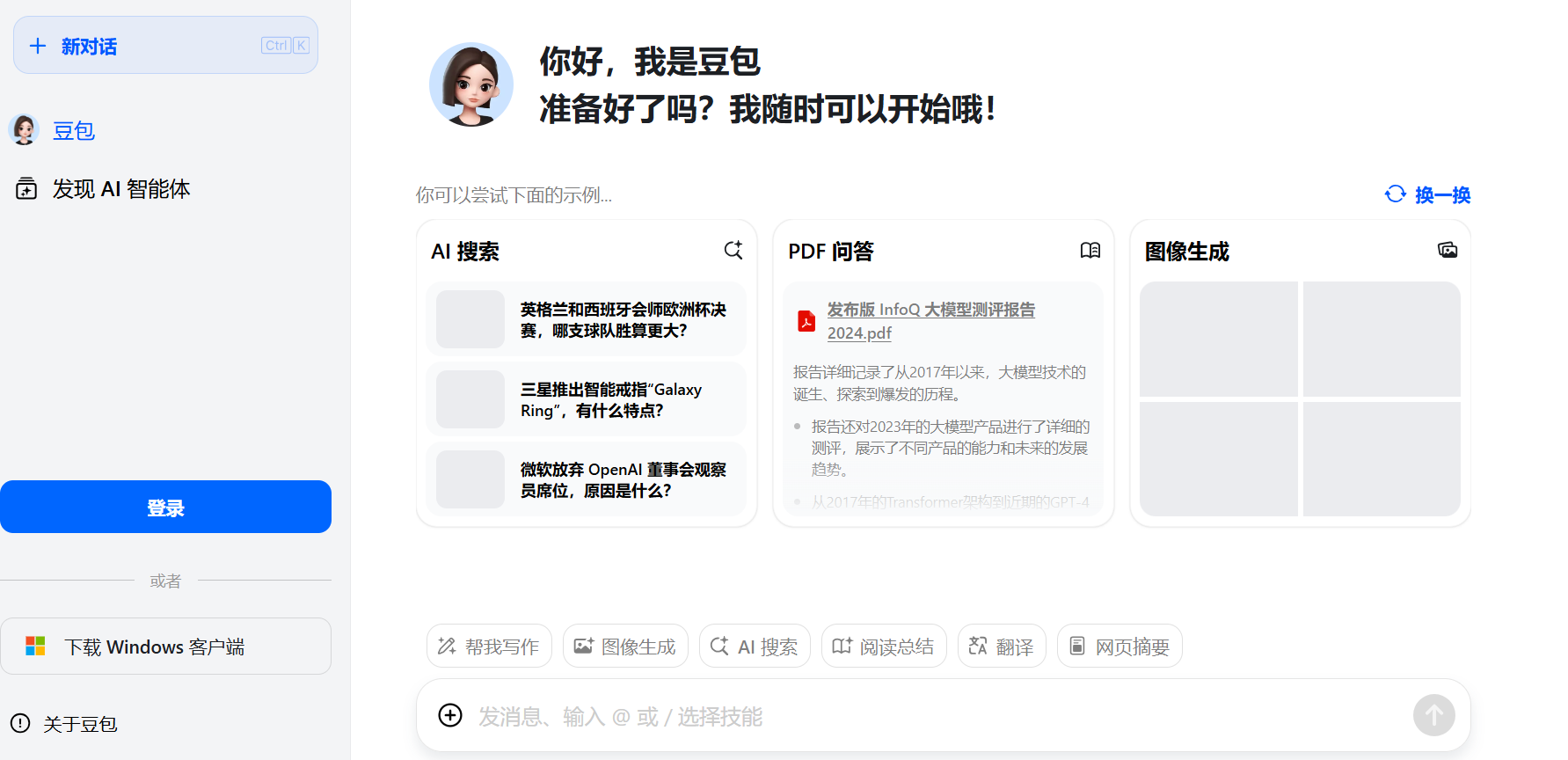The height and width of the screenshot is (760, 1568).
Task: Click the PDF 问答 card title
Action: click(831, 252)
